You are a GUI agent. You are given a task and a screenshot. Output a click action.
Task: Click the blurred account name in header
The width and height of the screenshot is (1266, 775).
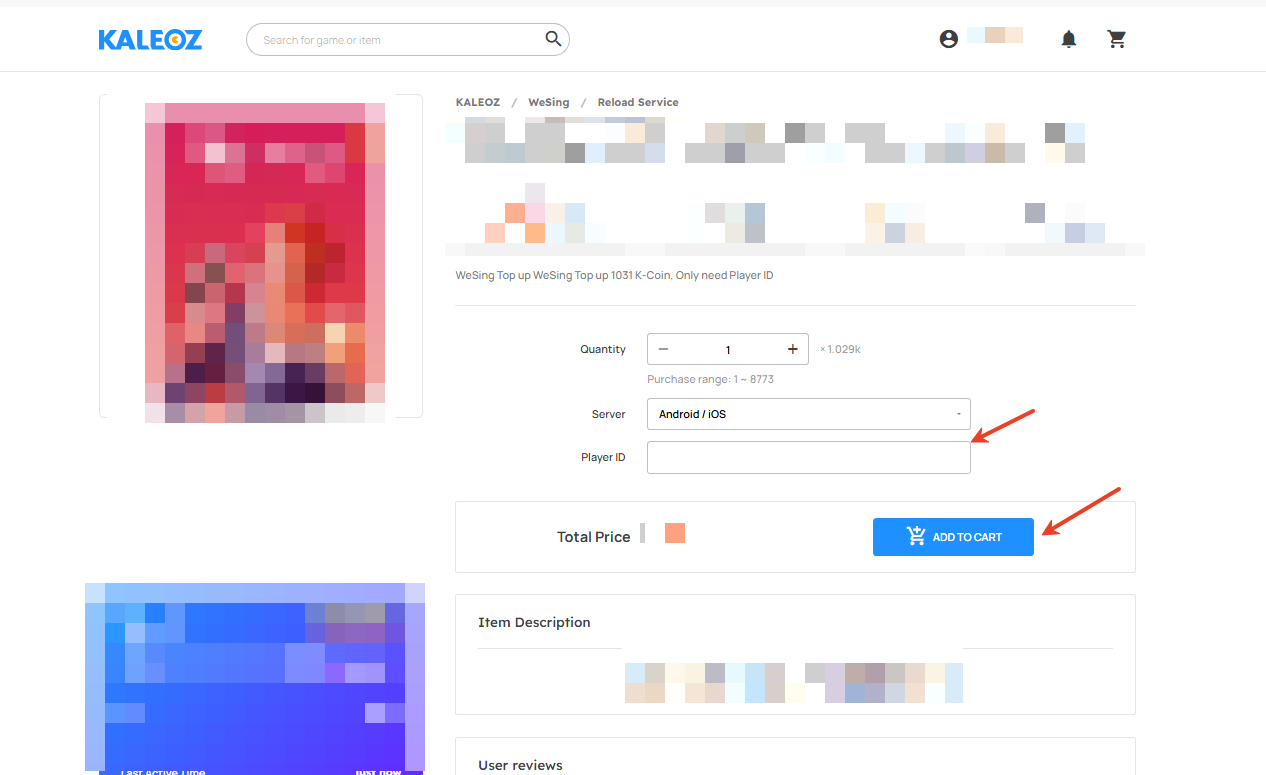pyautogui.click(x=994, y=34)
